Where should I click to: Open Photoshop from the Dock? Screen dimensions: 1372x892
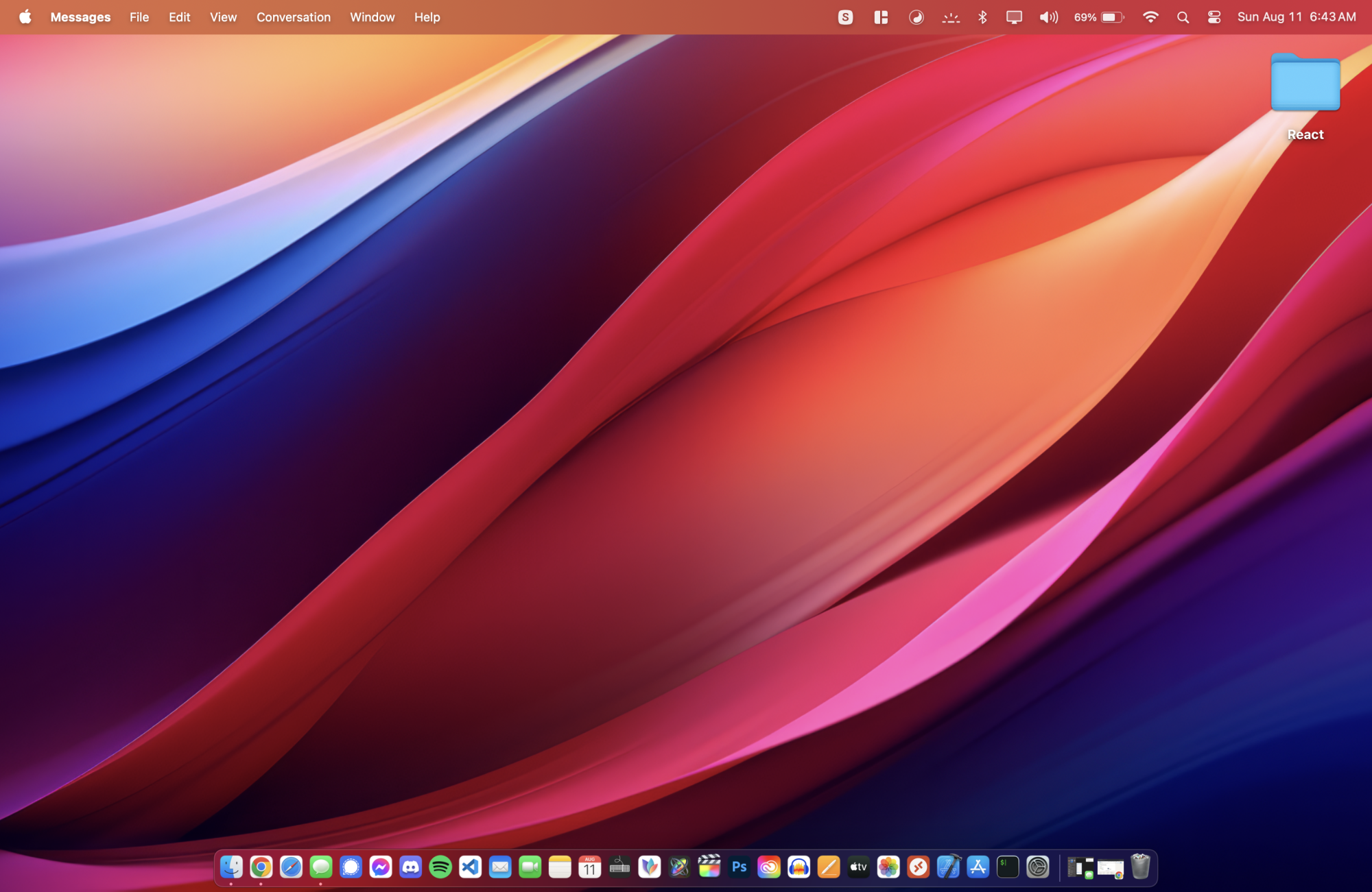[x=739, y=867]
